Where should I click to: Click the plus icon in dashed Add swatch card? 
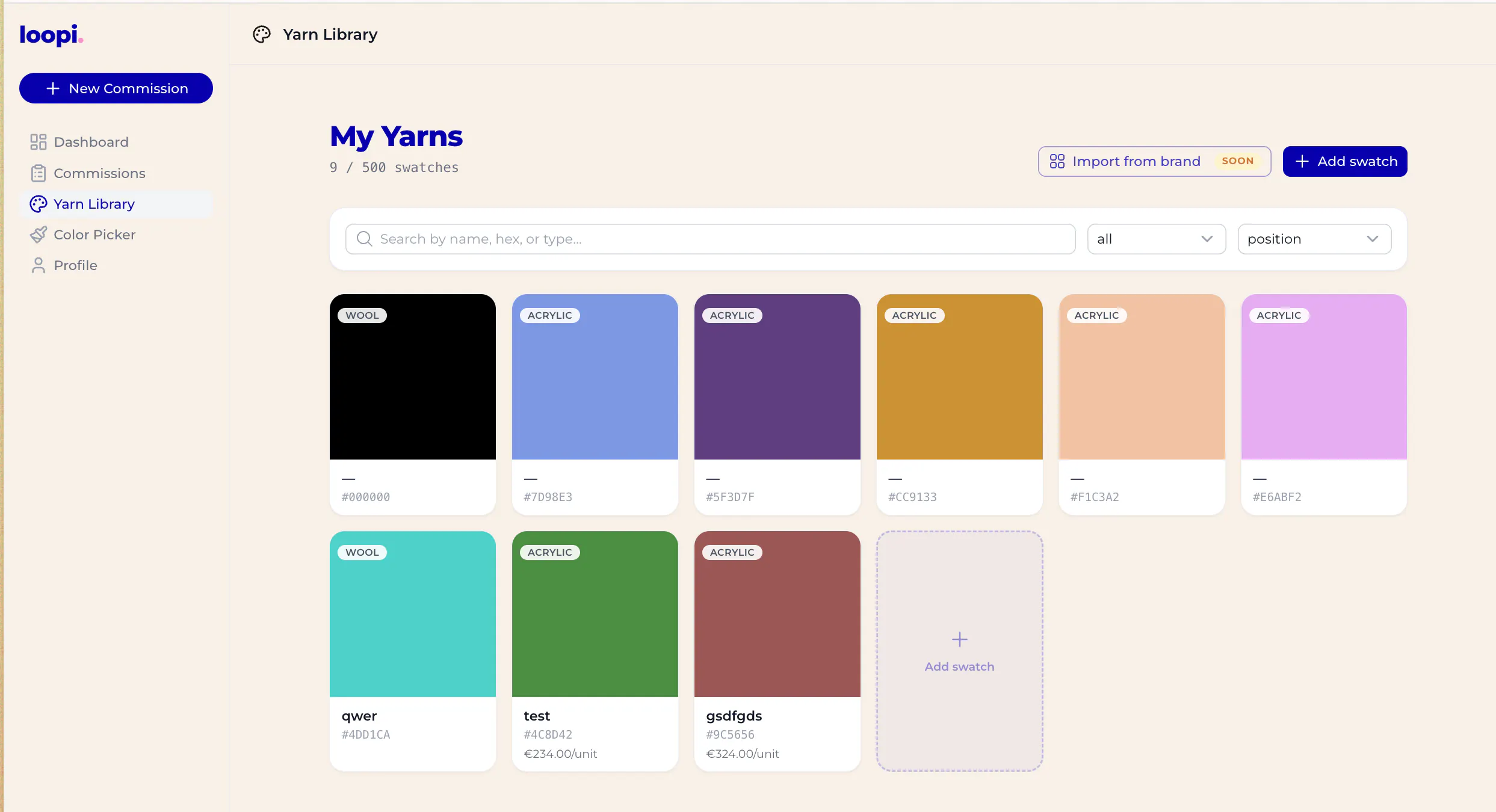coord(960,639)
